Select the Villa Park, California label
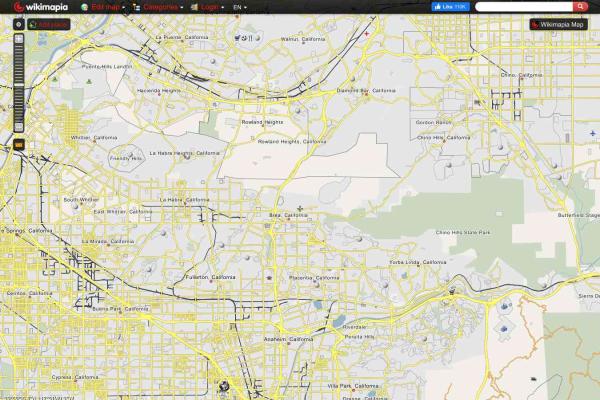This screenshot has width=600, height=400. pos(353,386)
